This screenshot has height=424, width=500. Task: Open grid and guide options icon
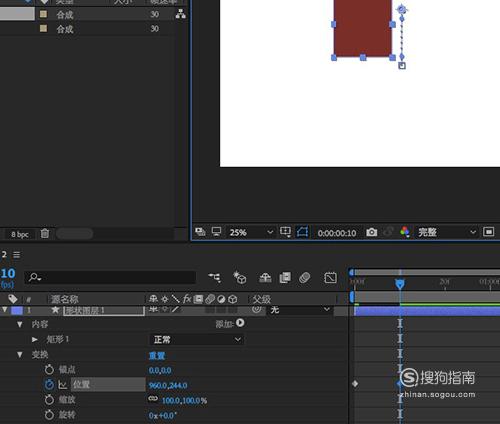tap(285, 232)
